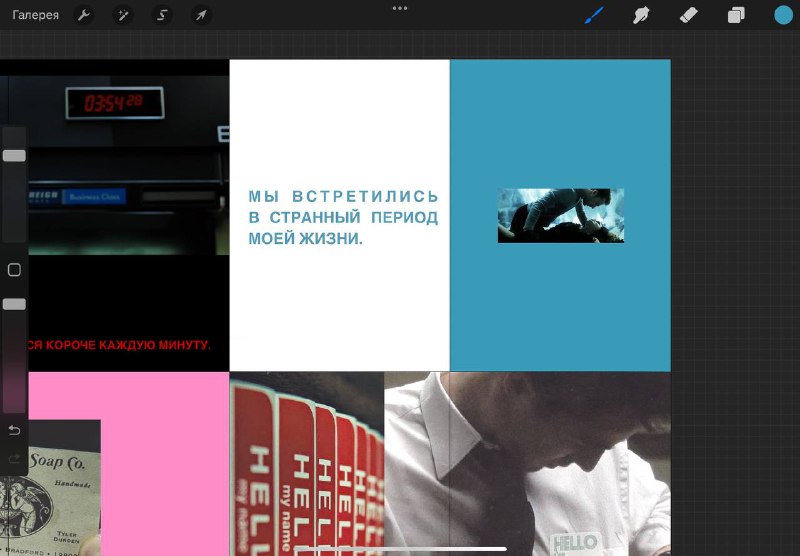Activate the Selection S-shaped tool
Image resolution: width=800 pixels, height=556 pixels.
click(162, 15)
